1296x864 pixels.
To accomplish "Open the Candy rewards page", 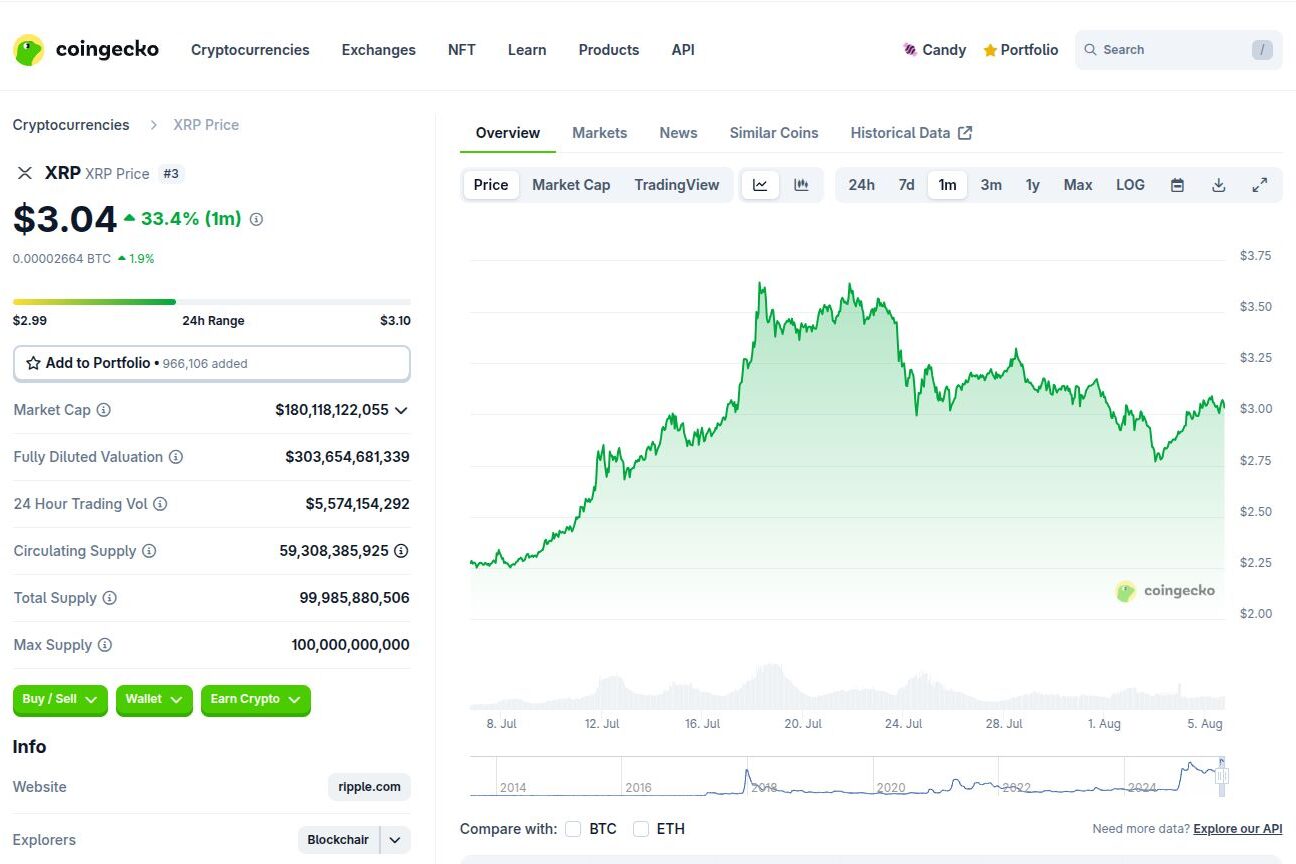I will tap(935, 49).
